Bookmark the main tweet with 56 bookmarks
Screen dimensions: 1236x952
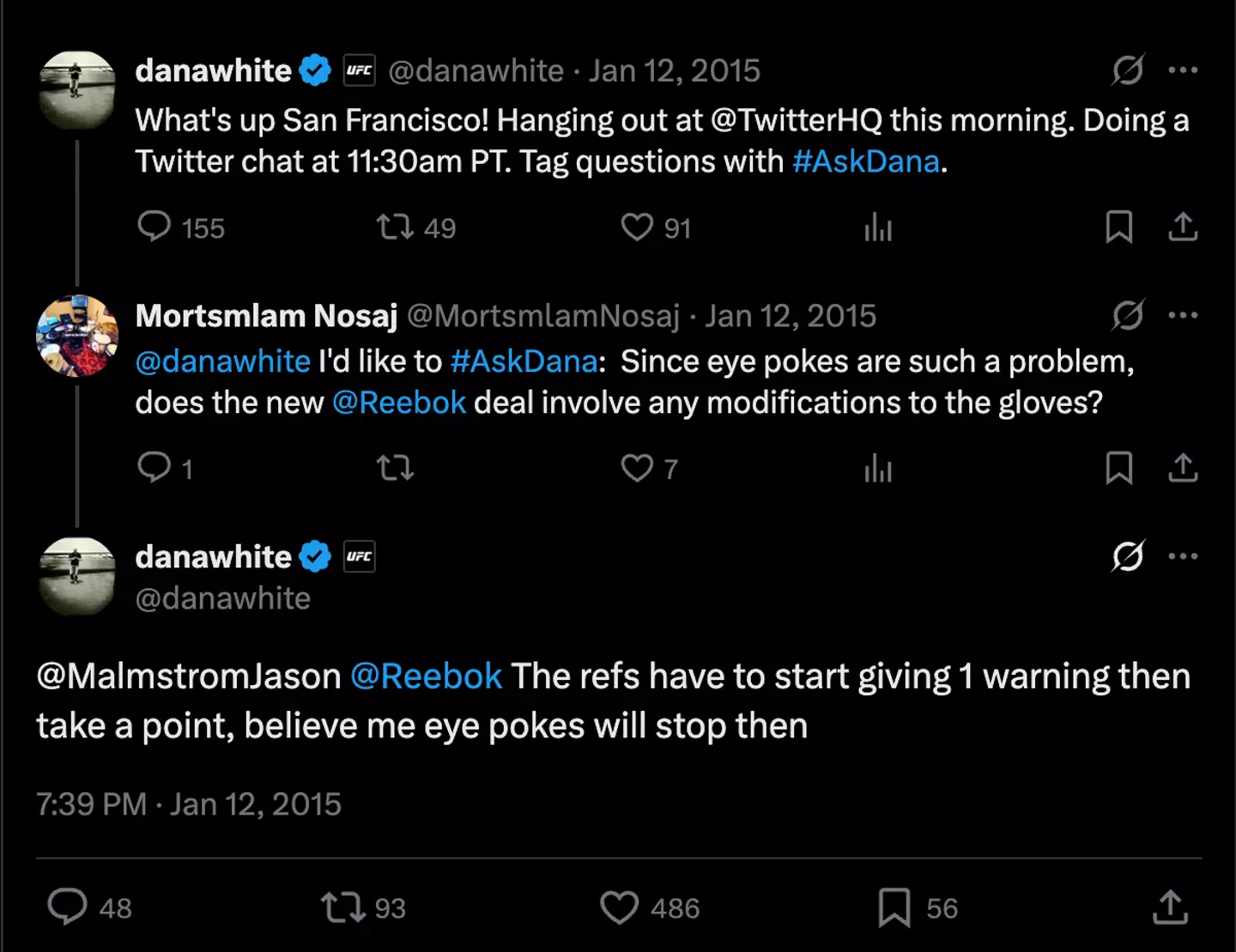point(894,907)
